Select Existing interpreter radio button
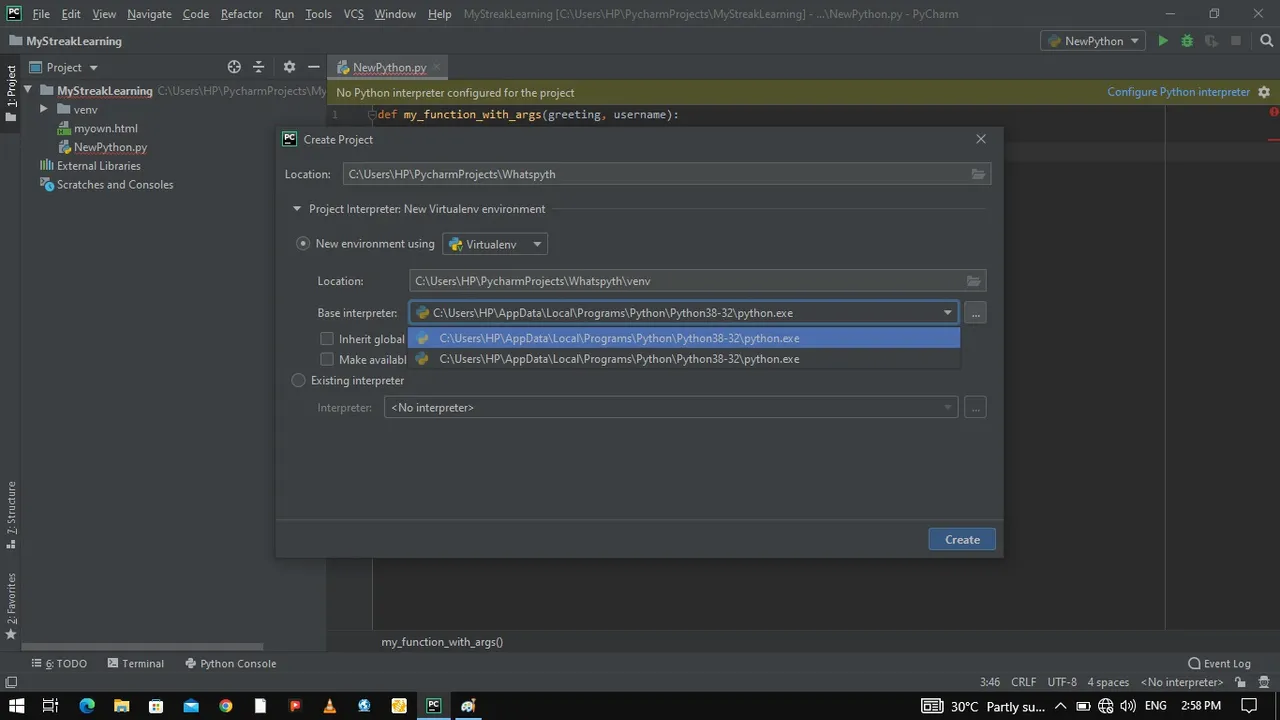1280x720 pixels. 298,380
